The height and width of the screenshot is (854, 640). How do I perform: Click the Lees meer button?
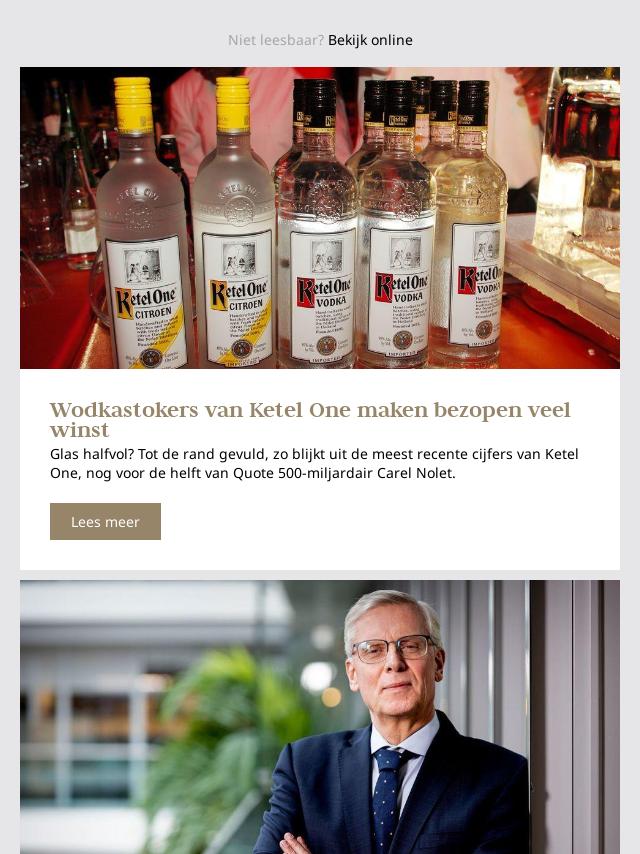pyautogui.click(x=105, y=521)
